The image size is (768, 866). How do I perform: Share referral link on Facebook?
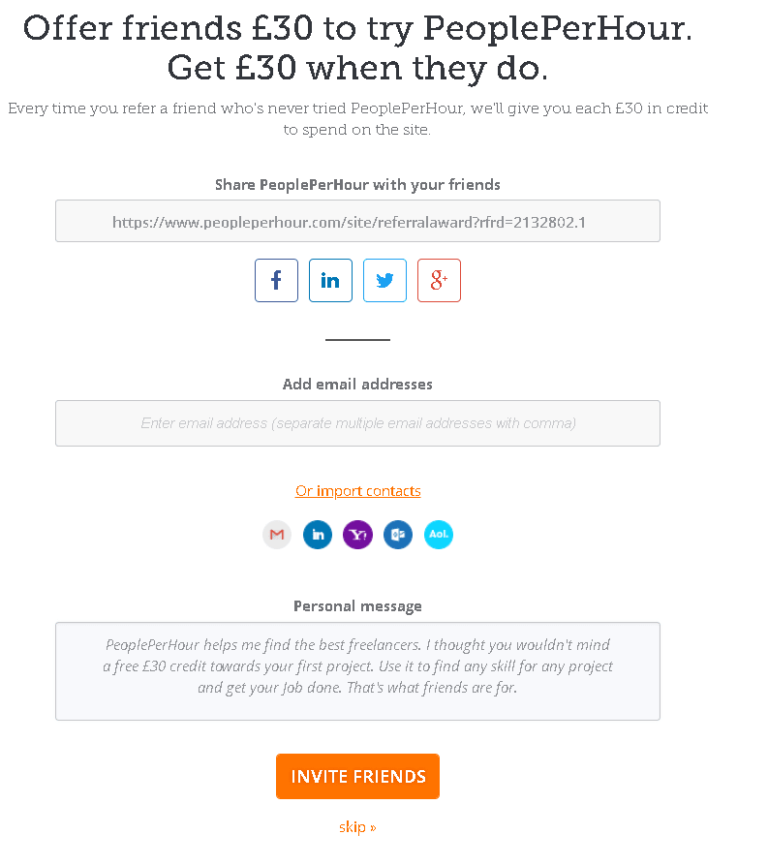coord(276,281)
